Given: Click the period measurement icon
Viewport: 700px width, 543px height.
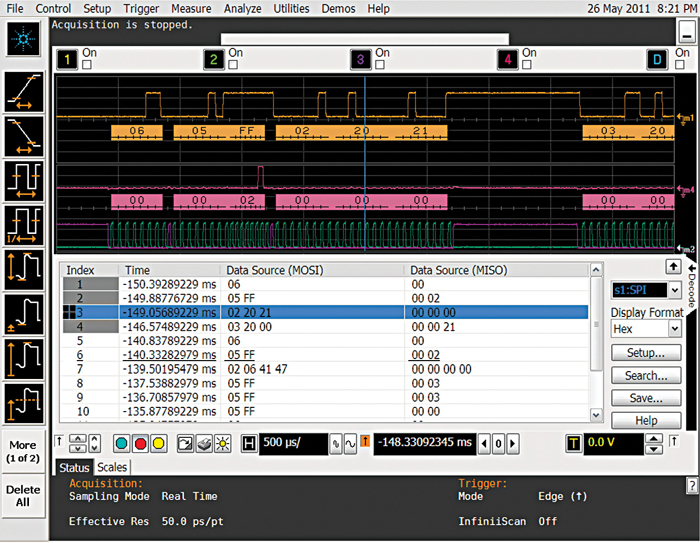Looking at the screenshot, I should (23, 182).
